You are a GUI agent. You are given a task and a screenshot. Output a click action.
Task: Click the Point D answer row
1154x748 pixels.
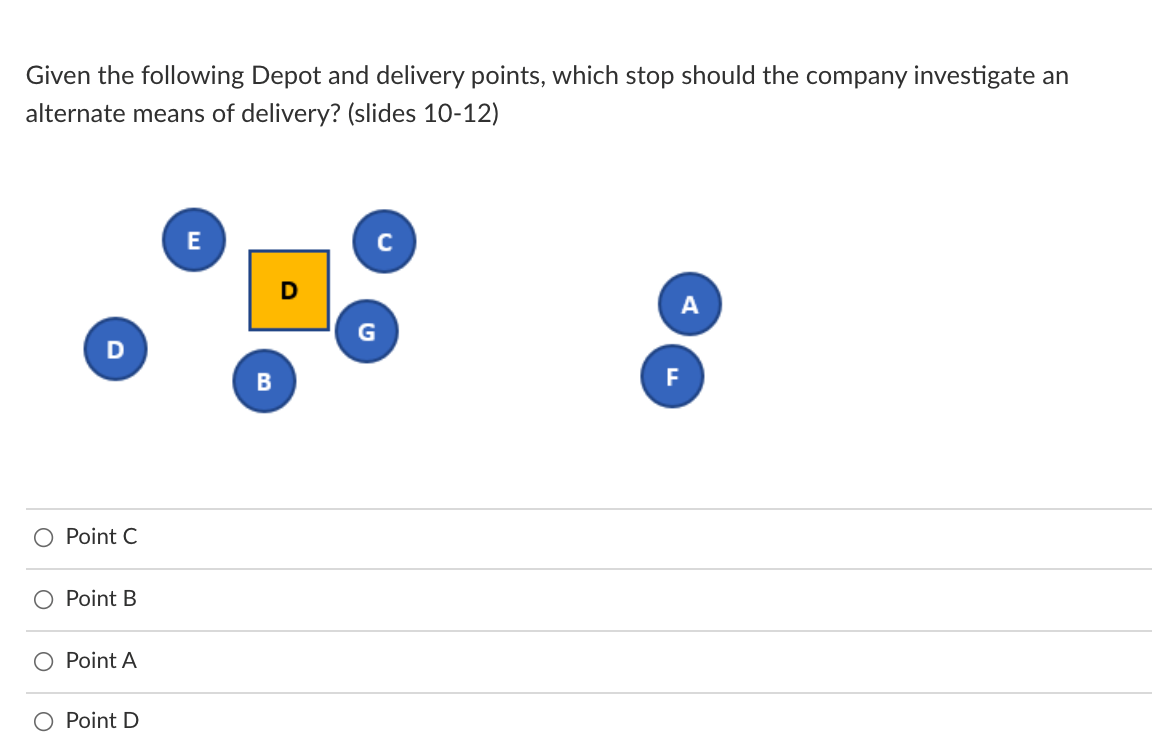[400, 721]
